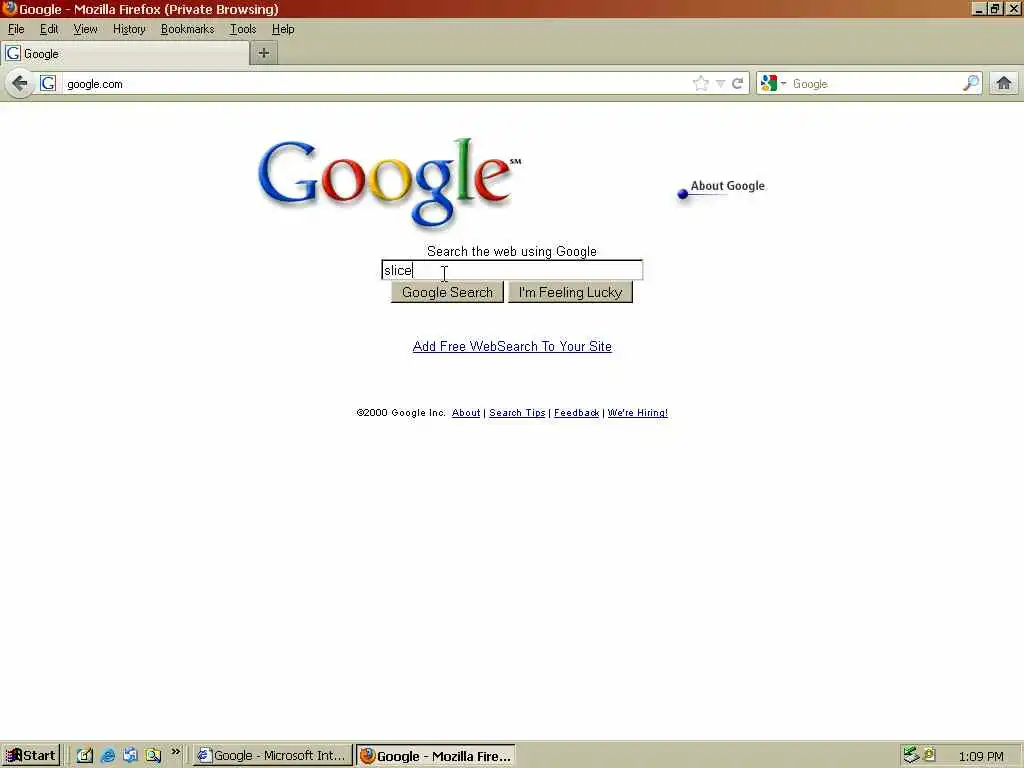Go to the home page via the house icon
The width and height of the screenshot is (1024, 768).
pos(1004,83)
